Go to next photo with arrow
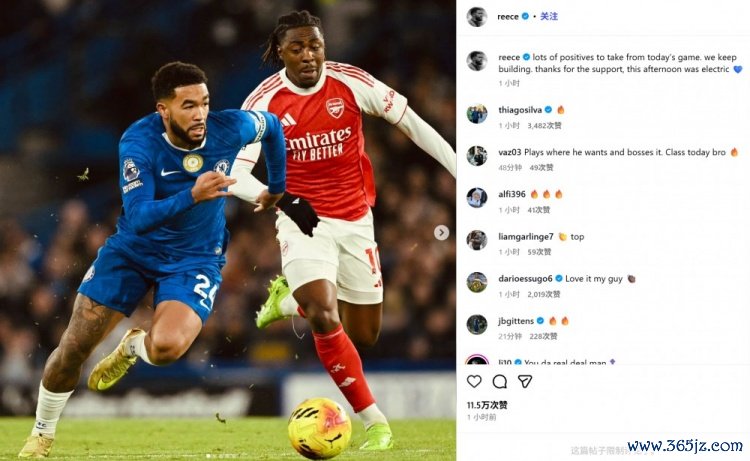This screenshot has width=750, height=461. click(x=441, y=233)
